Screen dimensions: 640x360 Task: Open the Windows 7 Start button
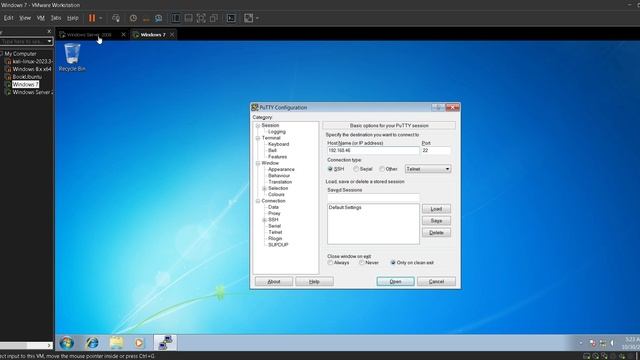click(x=67, y=343)
